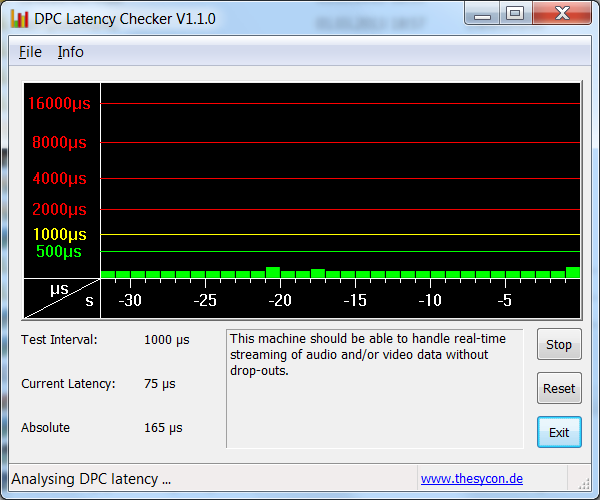This screenshot has width=600, height=500.
Task: Open the Info menu
Action: tap(70, 52)
